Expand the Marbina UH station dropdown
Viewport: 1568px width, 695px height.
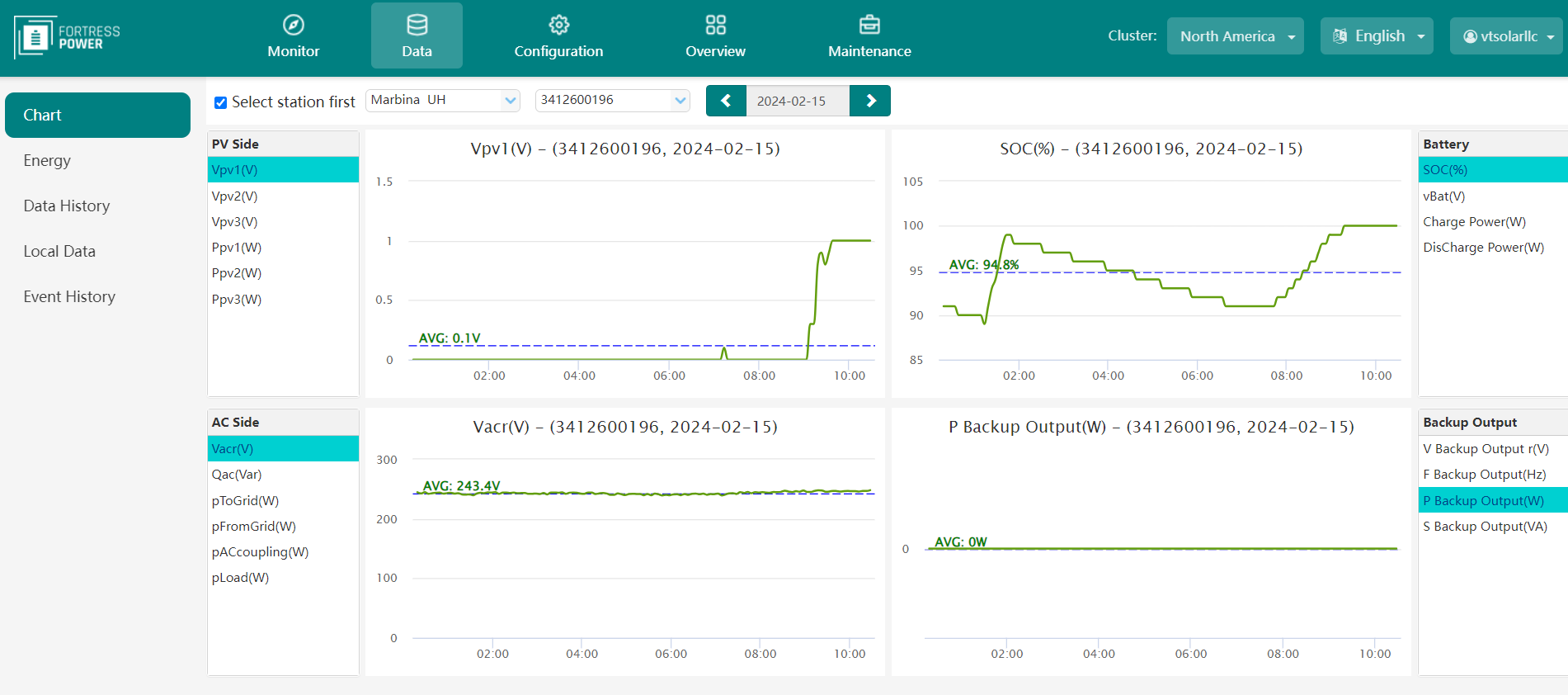(x=443, y=101)
